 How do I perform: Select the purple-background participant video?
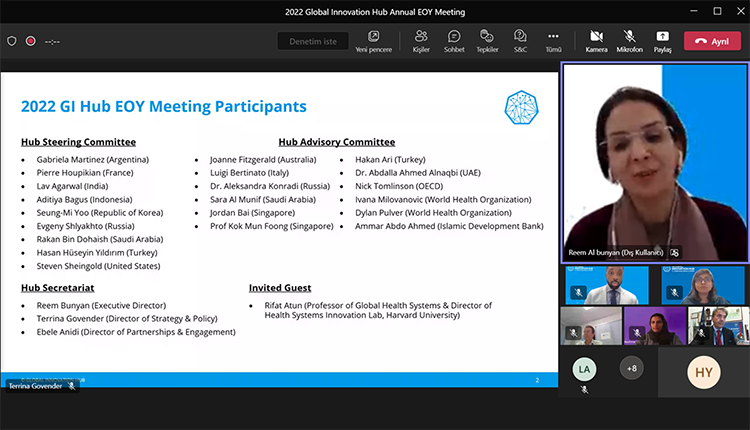tap(655, 326)
